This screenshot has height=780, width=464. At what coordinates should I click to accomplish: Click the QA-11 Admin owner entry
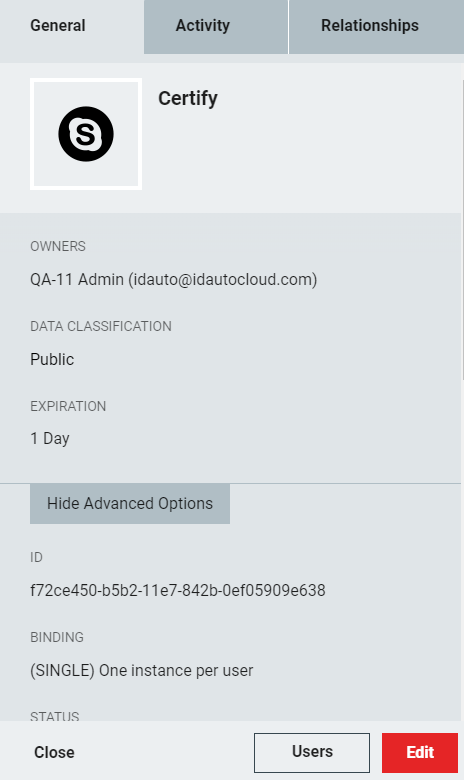(x=174, y=280)
